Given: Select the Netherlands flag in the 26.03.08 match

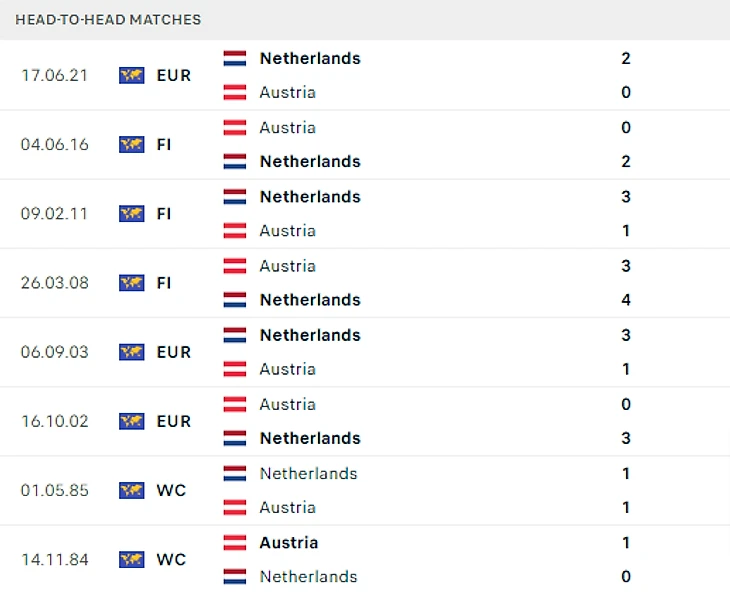Looking at the screenshot, I should [235, 300].
